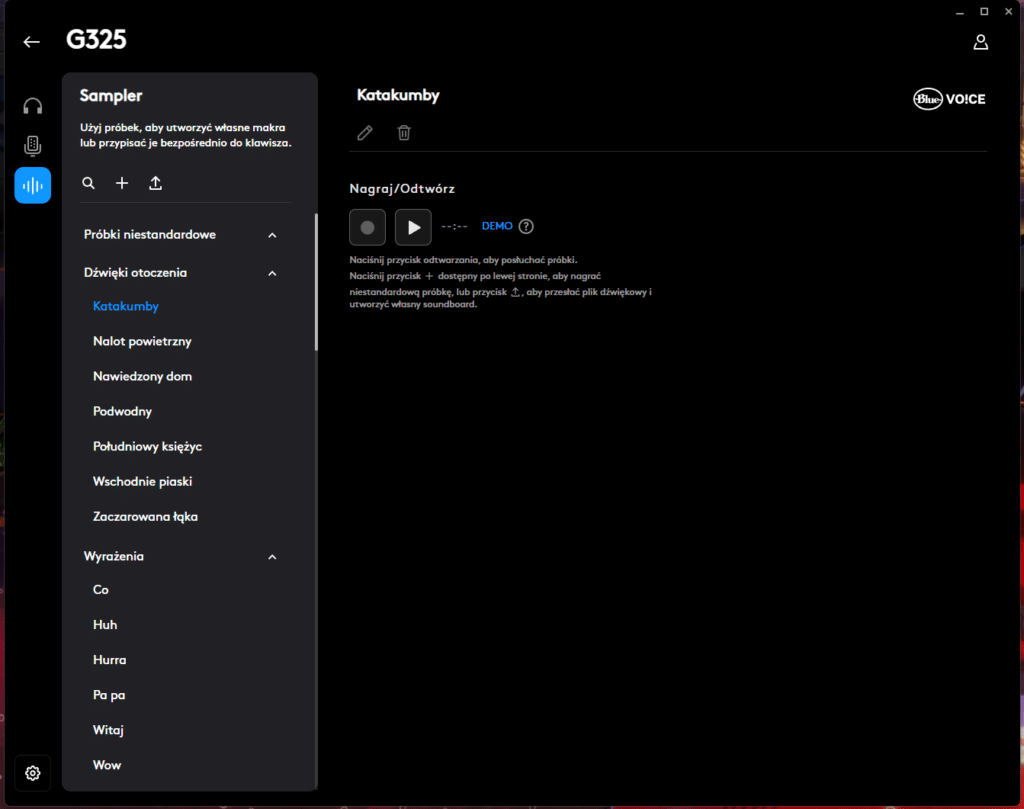This screenshot has height=809, width=1024.
Task: Click the DEMO link
Action: (x=497, y=227)
